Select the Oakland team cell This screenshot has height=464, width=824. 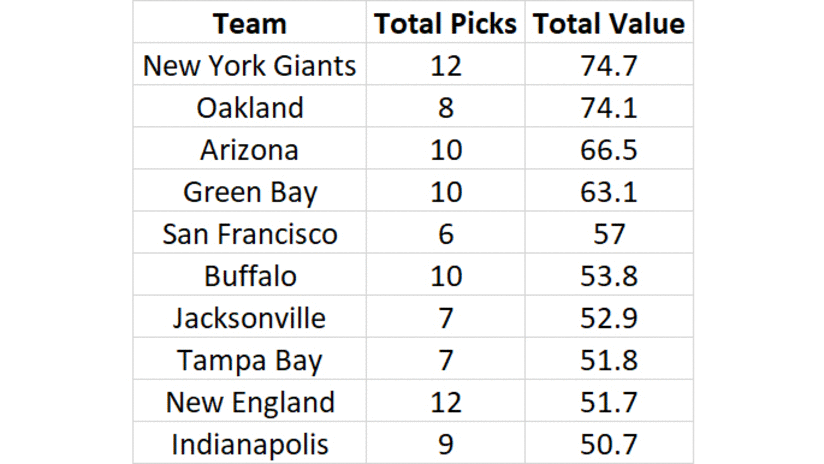click(x=249, y=108)
